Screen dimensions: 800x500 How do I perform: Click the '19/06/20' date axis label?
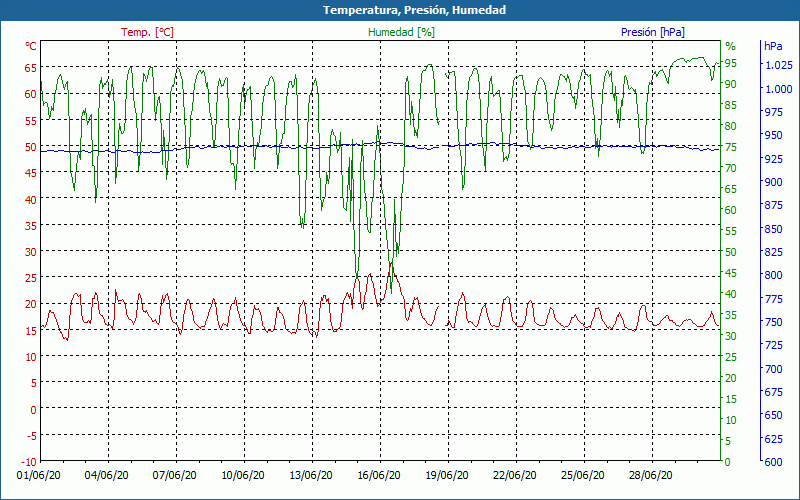[x=446, y=475]
